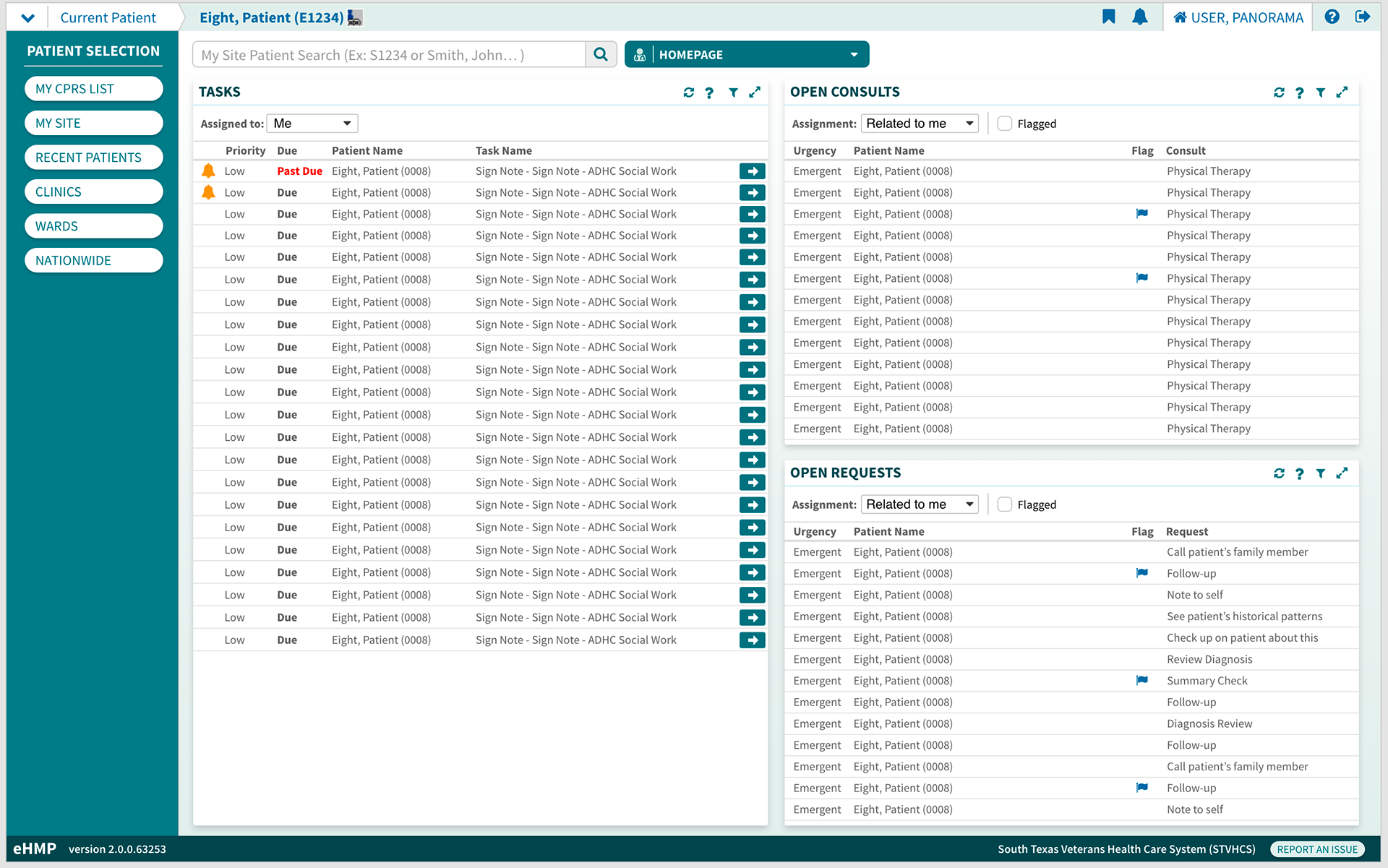Refresh the Tasks panel
This screenshot has height=868, width=1388.
[688, 93]
